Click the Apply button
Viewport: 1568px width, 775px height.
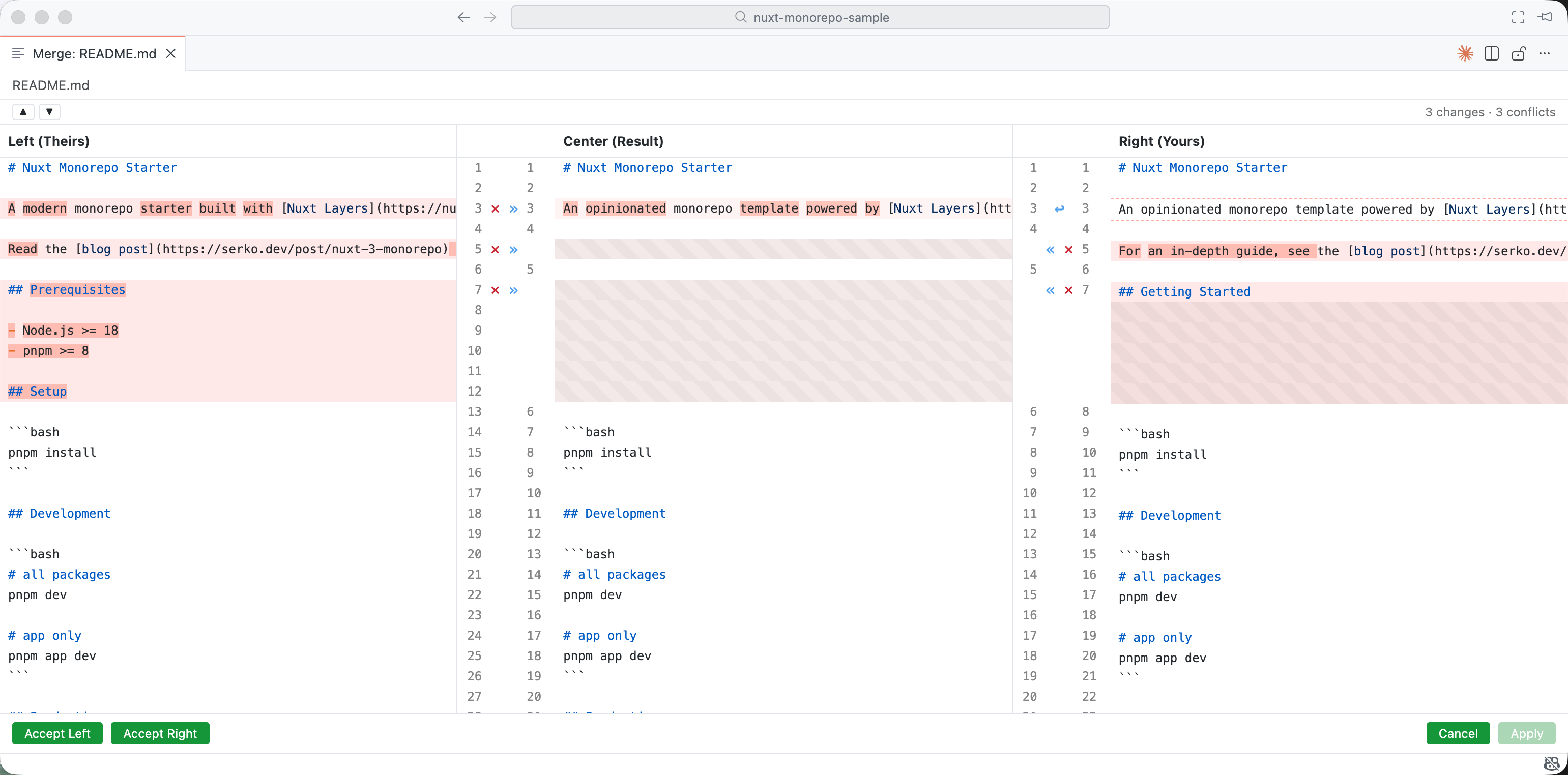(x=1527, y=733)
